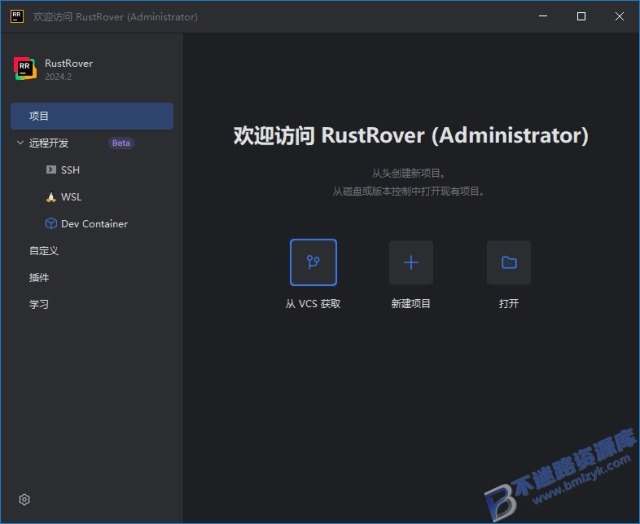Open the 插件 page

(x=39, y=278)
